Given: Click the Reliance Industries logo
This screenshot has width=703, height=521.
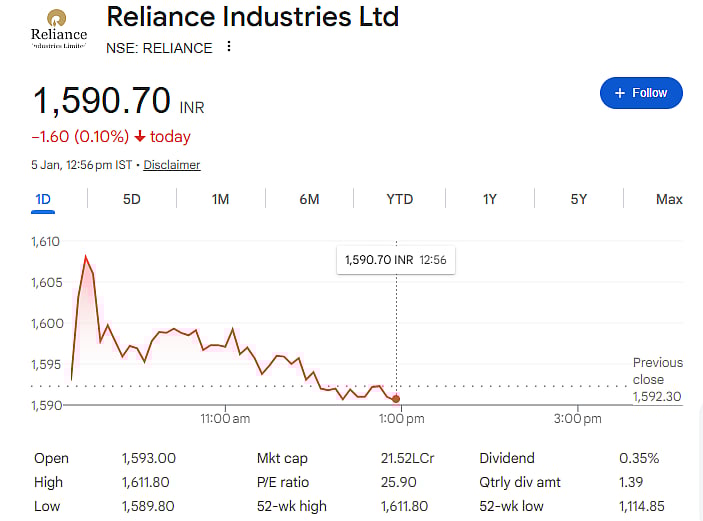Looking at the screenshot, I should [59, 29].
